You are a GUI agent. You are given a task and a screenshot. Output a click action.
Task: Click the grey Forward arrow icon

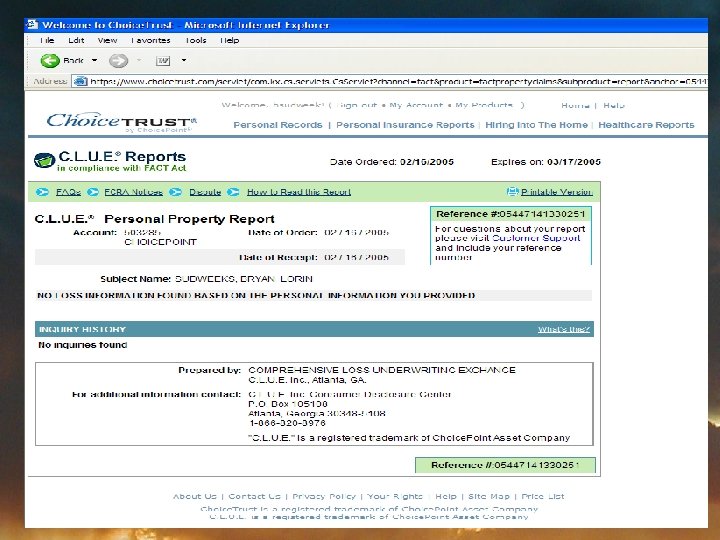(x=118, y=61)
